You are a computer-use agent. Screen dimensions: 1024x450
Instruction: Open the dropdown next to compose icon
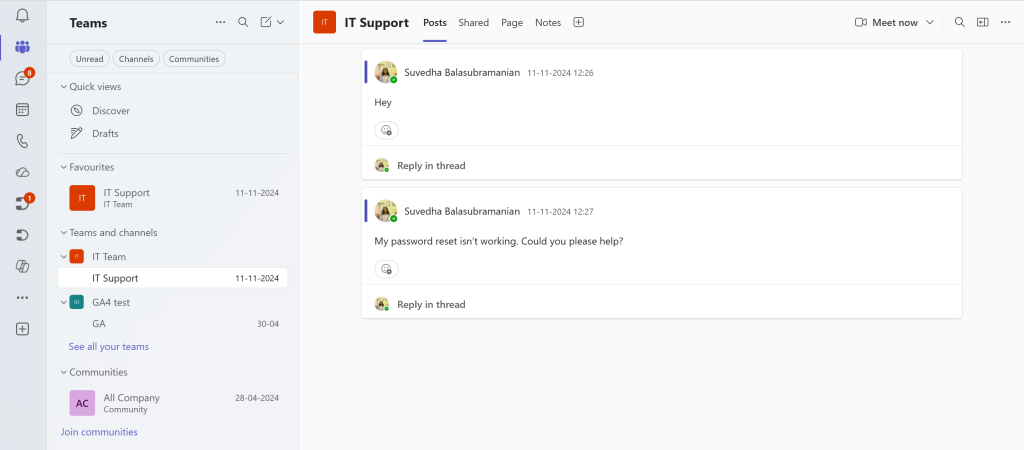[281, 22]
